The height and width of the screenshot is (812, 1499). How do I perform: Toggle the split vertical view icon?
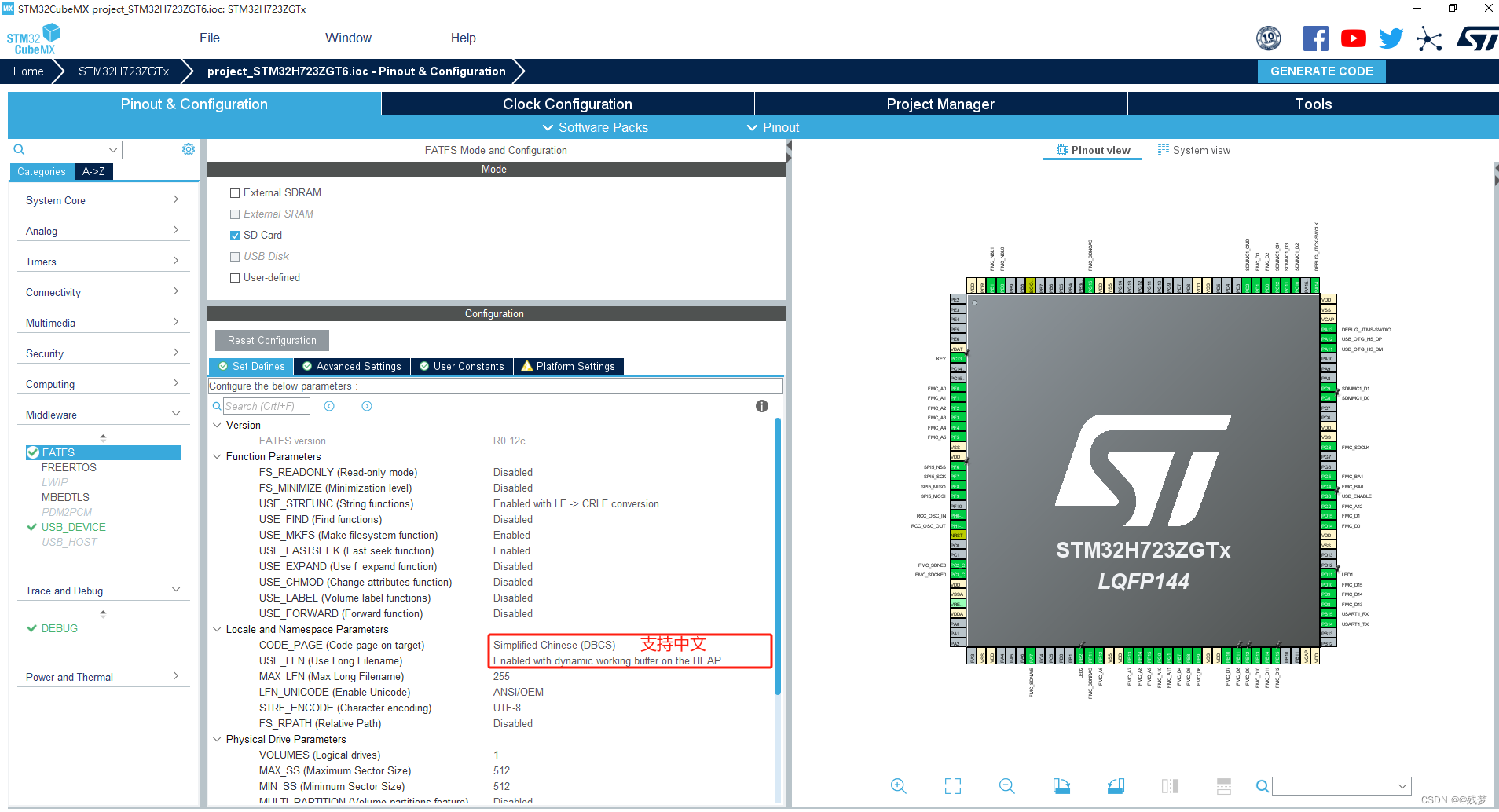(x=1170, y=786)
